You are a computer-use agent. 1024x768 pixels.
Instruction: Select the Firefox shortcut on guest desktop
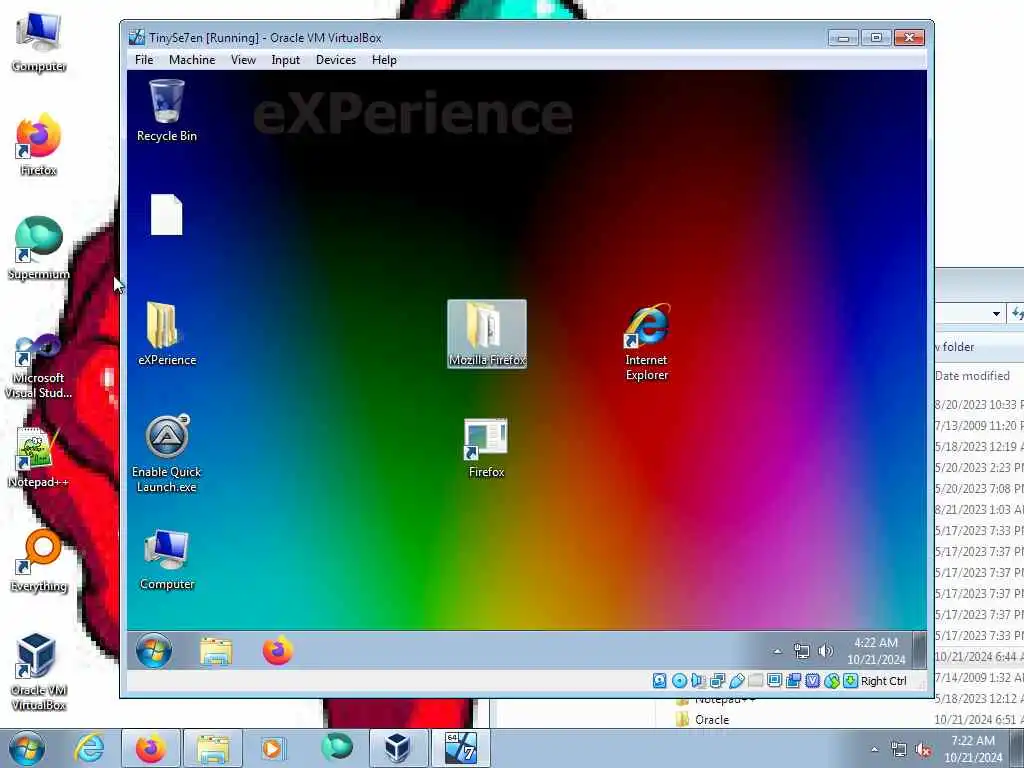click(486, 448)
